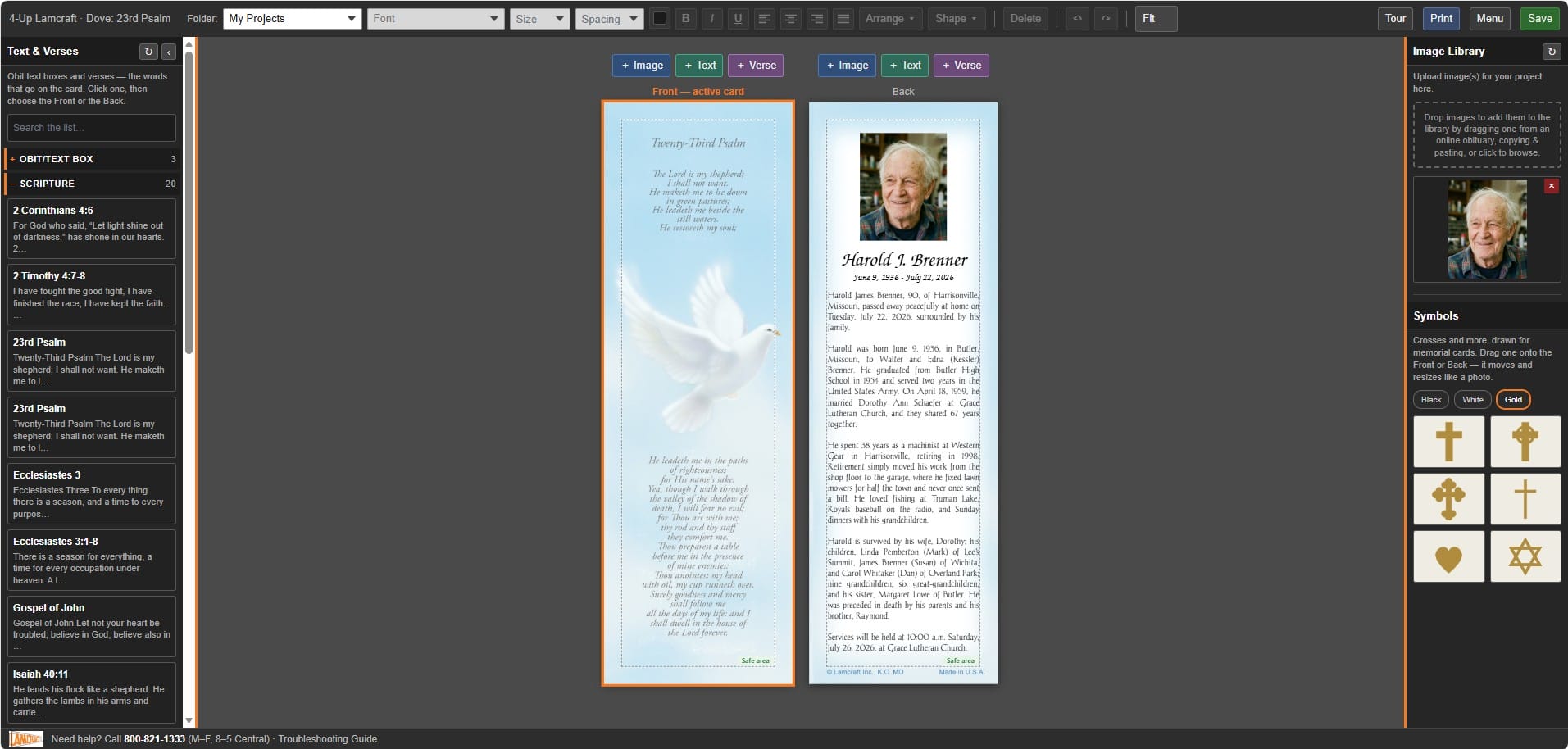Viewport: 1568px width, 749px height.
Task: Click the undo arrow icon
Action: tap(1077, 18)
